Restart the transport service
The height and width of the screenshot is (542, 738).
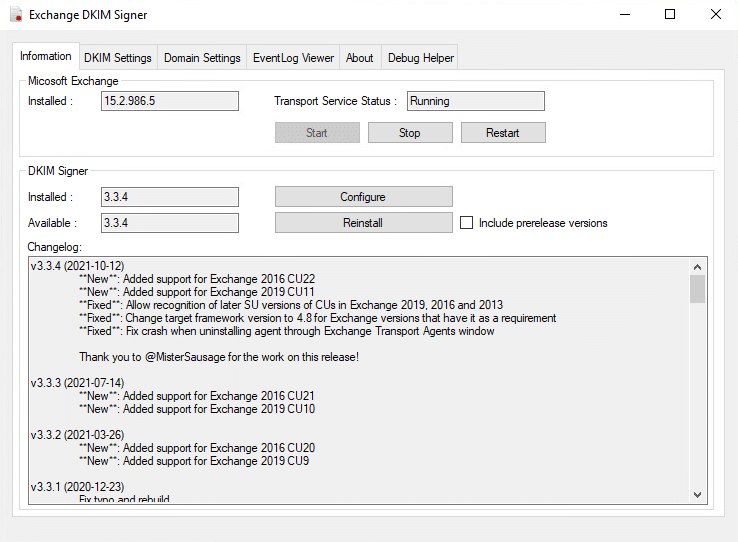(503, 133)
